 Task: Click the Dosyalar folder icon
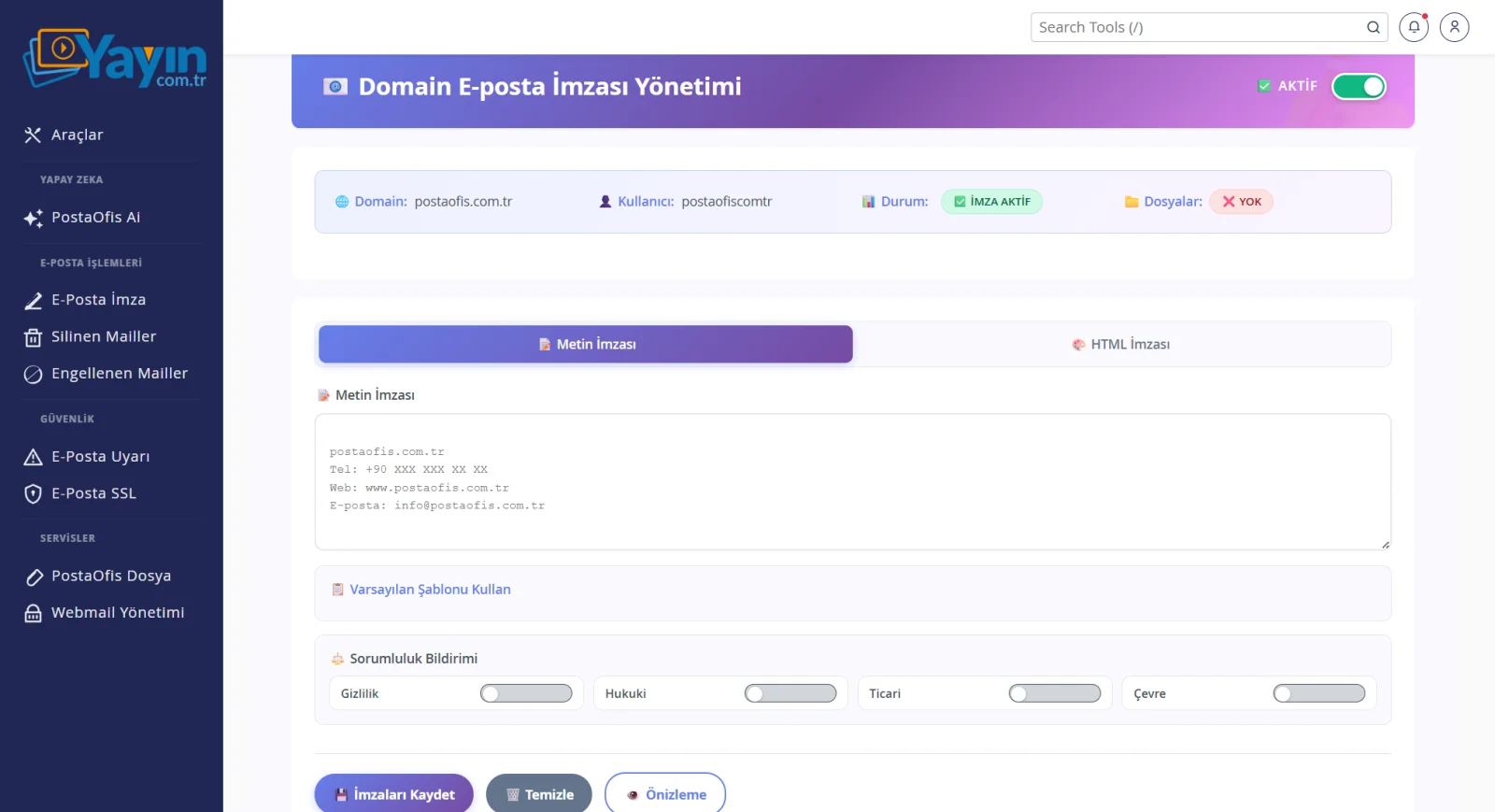click(1132, 202)
